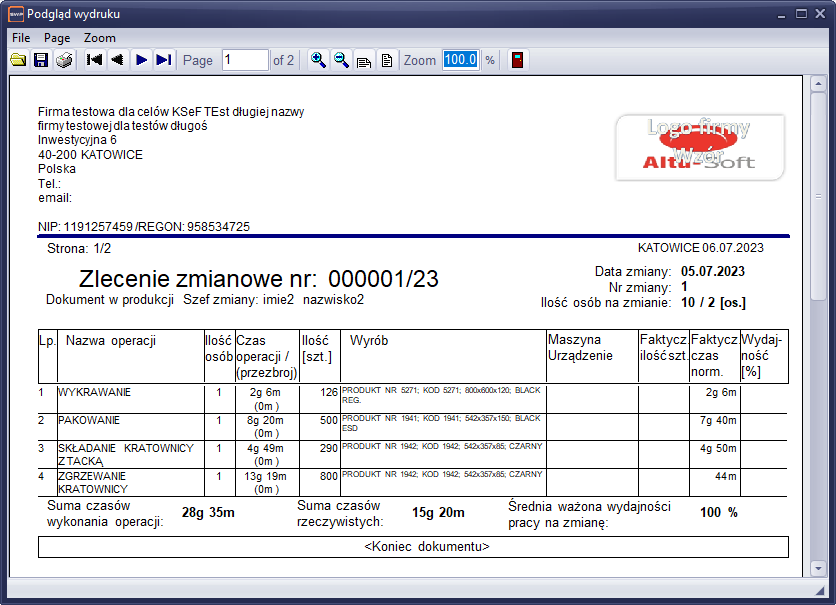Click the vertical scrollbar up arrow
The height and width of the screenshot is (605, 836).
[x=819, y=83]
